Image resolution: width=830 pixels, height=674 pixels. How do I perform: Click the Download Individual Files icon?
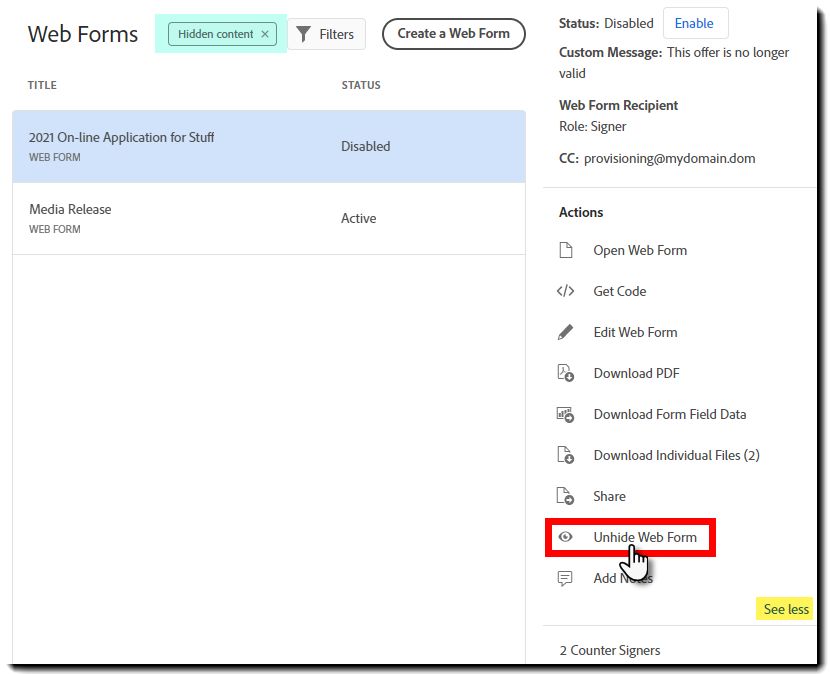point(565,455)
